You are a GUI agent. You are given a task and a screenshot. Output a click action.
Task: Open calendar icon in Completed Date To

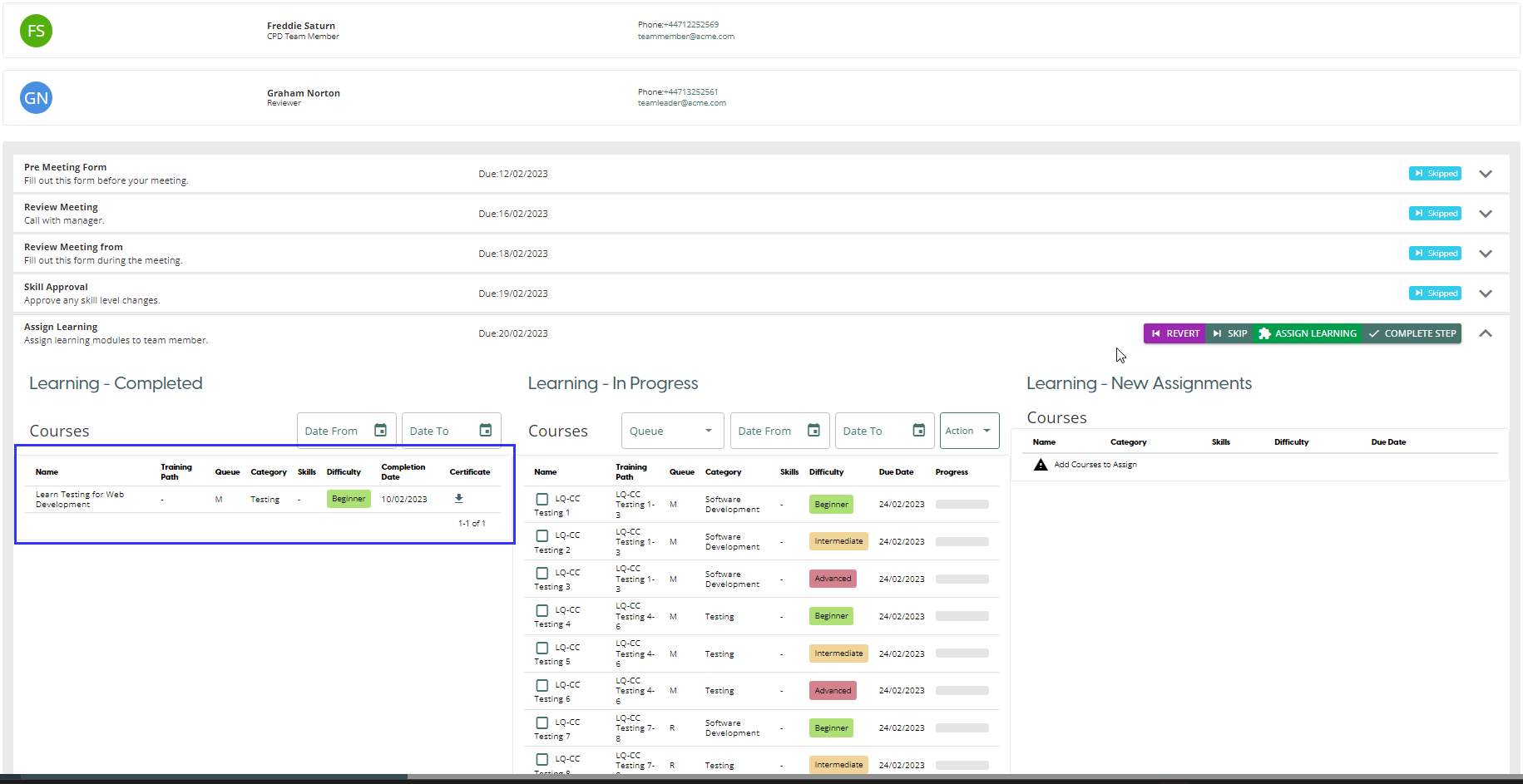[486, 430]
